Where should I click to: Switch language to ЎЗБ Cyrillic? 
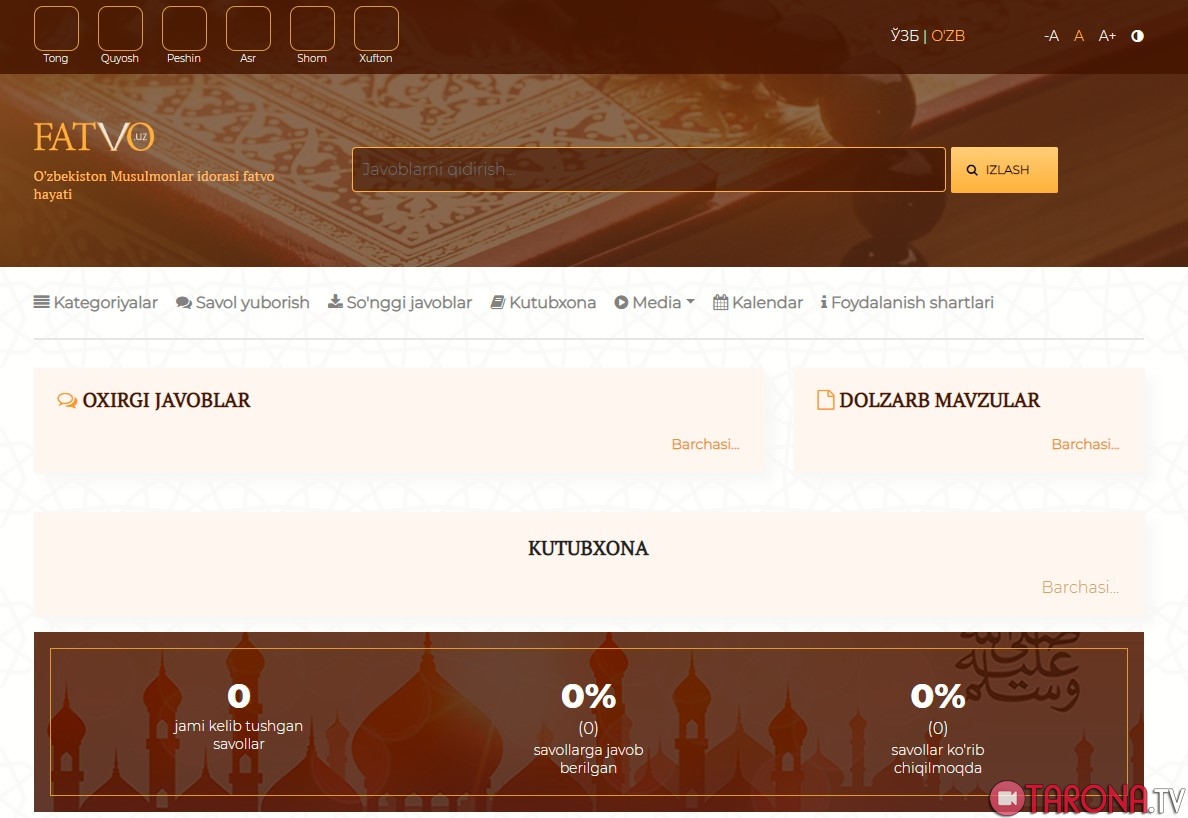(x=904, y=36)
